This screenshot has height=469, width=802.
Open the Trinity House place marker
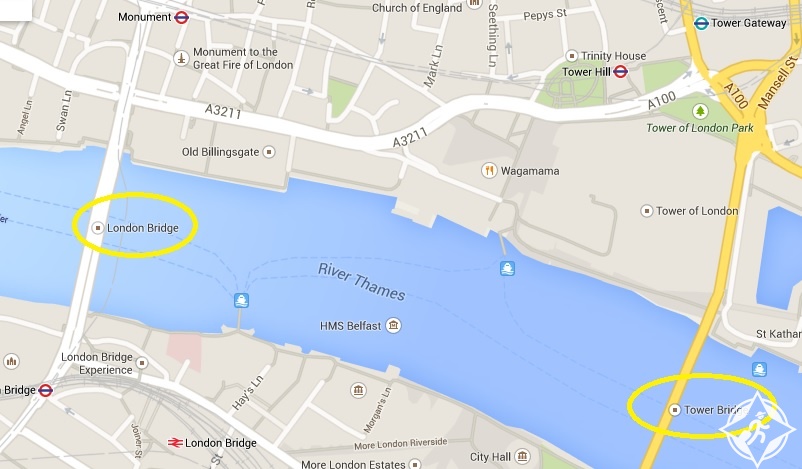(x=571, y=56)
